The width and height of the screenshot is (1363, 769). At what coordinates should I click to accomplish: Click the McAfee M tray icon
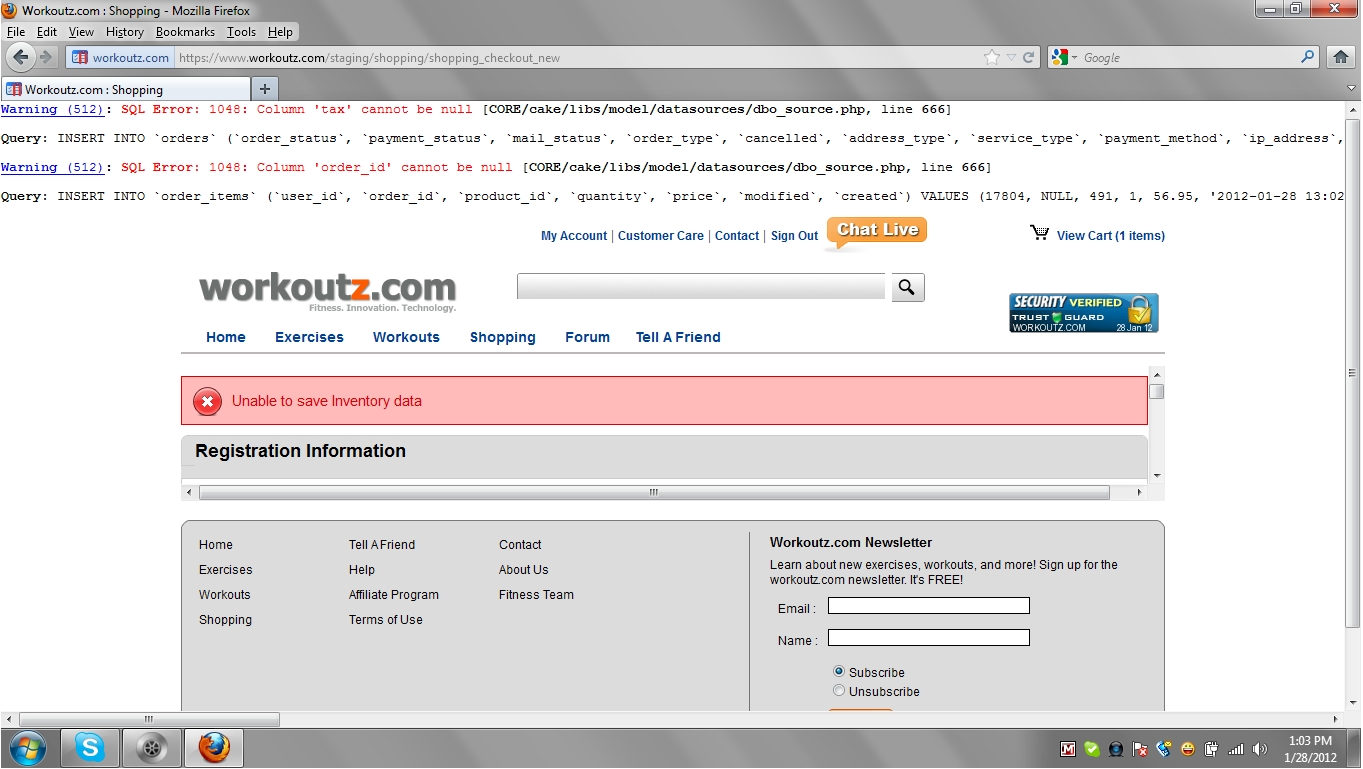click(1068, 748)
